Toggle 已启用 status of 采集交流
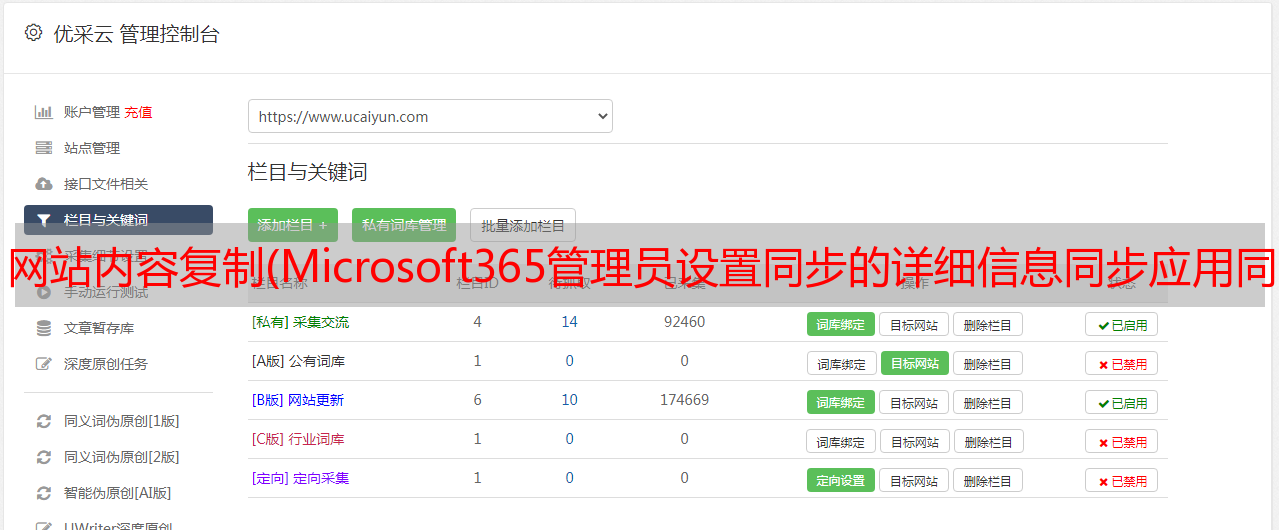The height and width of the screenshot is (530, 1279). pos(1122,324)
